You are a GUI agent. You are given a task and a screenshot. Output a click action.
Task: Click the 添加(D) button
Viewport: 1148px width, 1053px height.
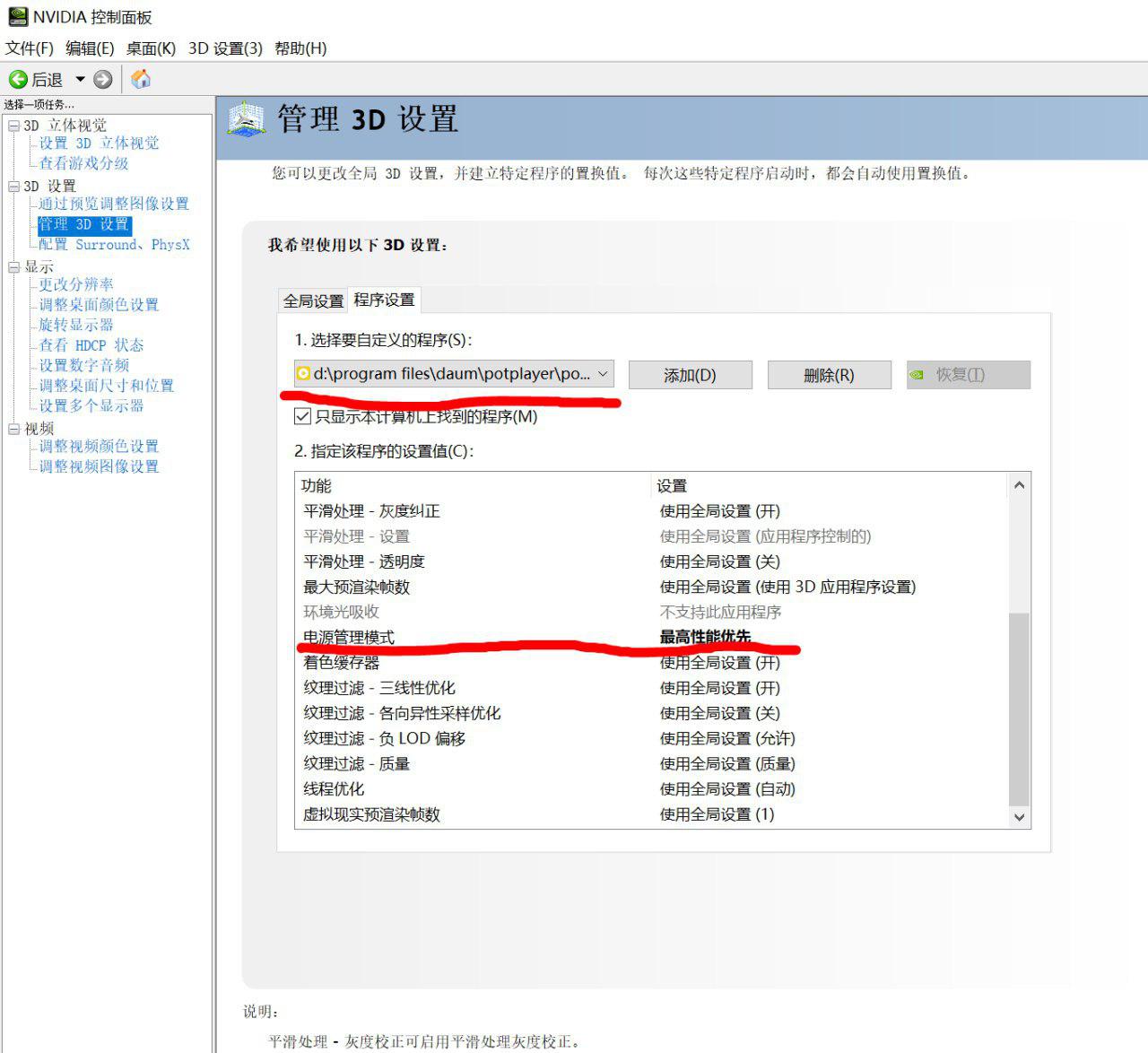[x=690, y=375]
